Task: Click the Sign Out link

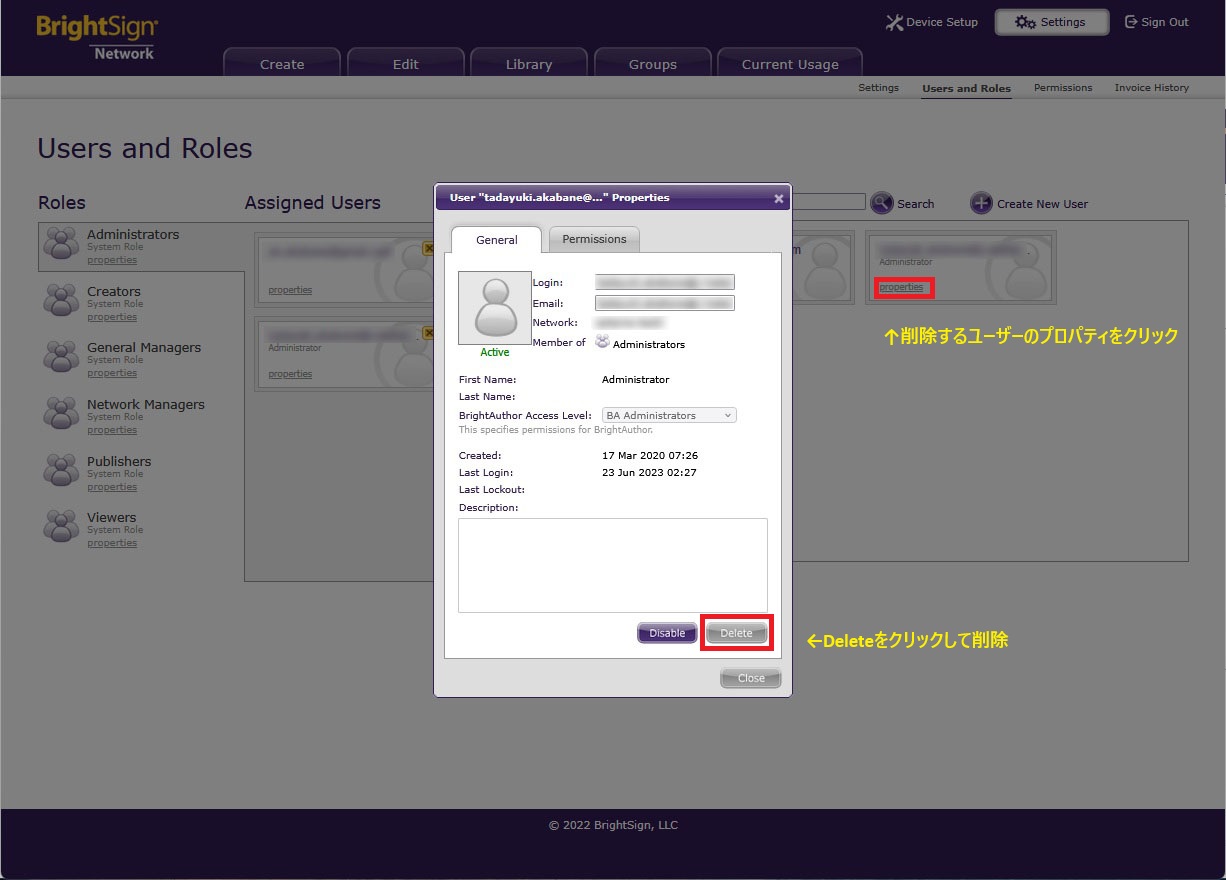Action: (x=1157, y=22)
